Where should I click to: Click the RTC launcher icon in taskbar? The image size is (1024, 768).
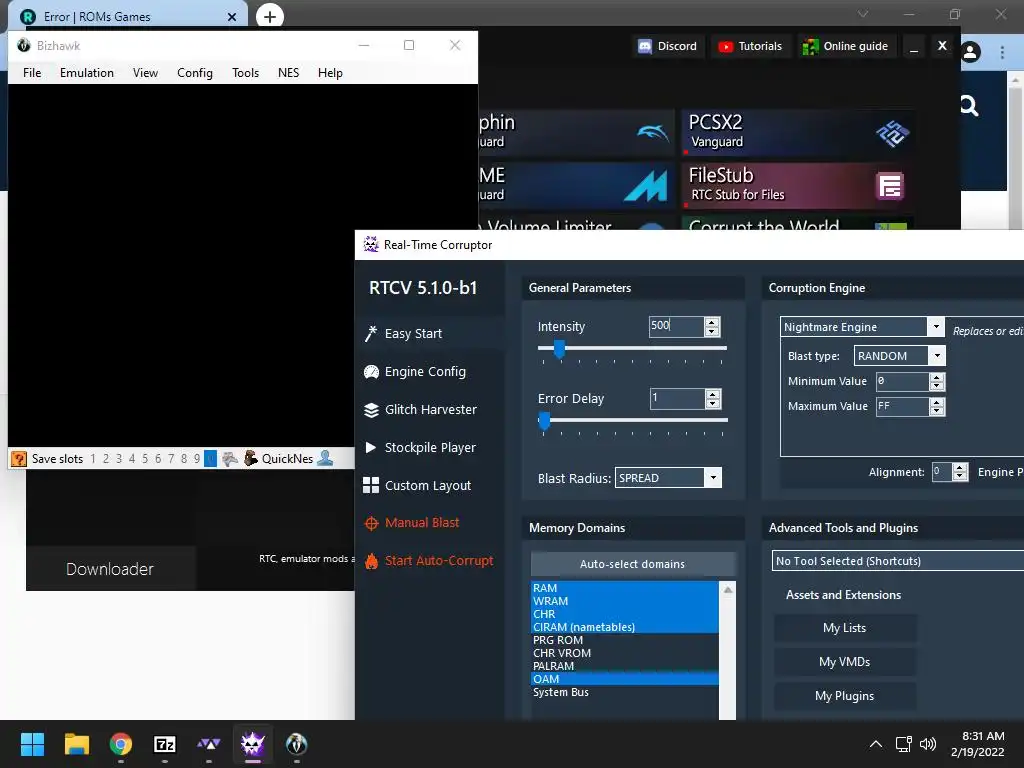click(x=208, y=744)
